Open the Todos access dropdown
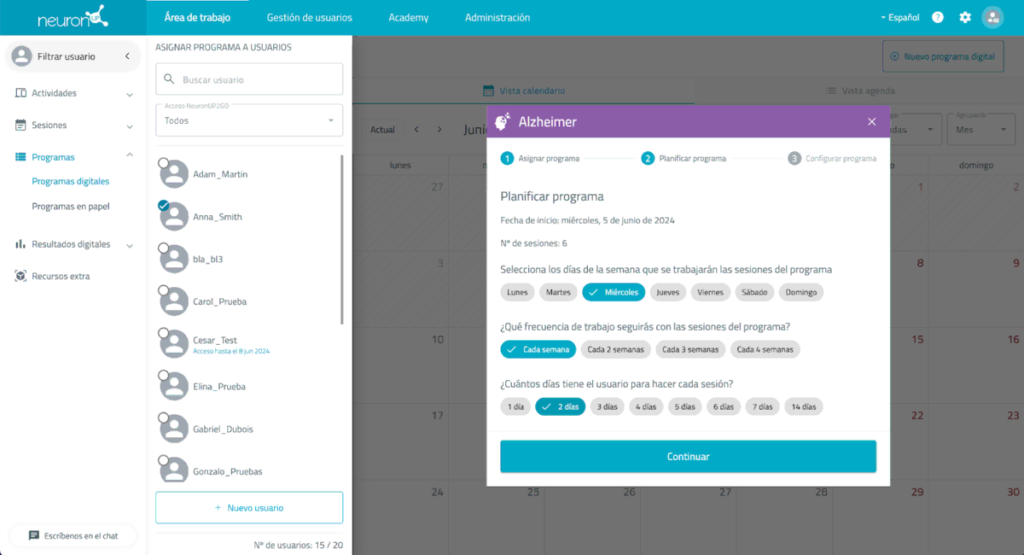This screenshot has height=555, width=1024. [x=249, y=121]
